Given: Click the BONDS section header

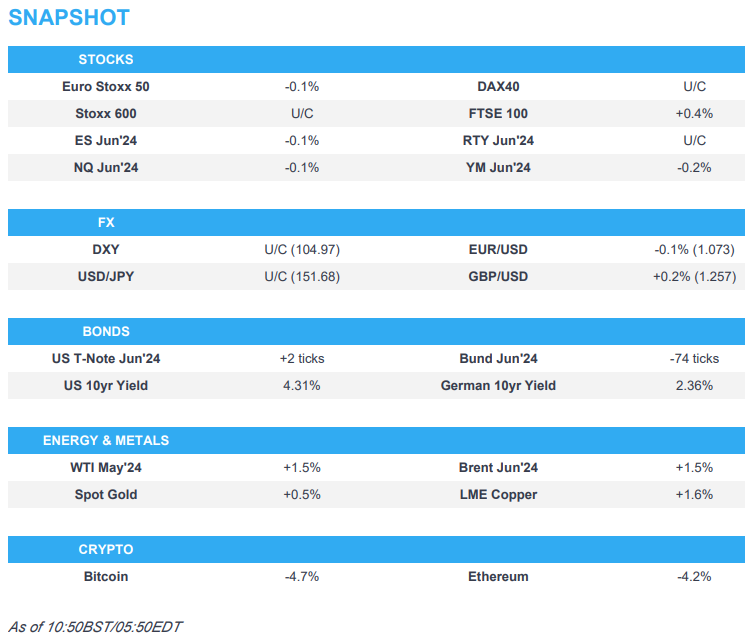Looking at the screenshot, I should [106, 331].
